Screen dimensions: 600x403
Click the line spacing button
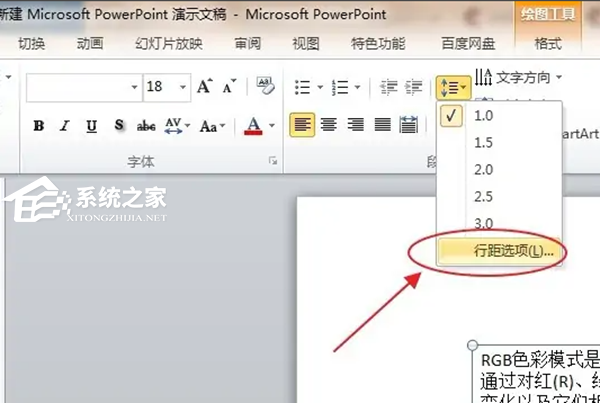click(453, 88)
